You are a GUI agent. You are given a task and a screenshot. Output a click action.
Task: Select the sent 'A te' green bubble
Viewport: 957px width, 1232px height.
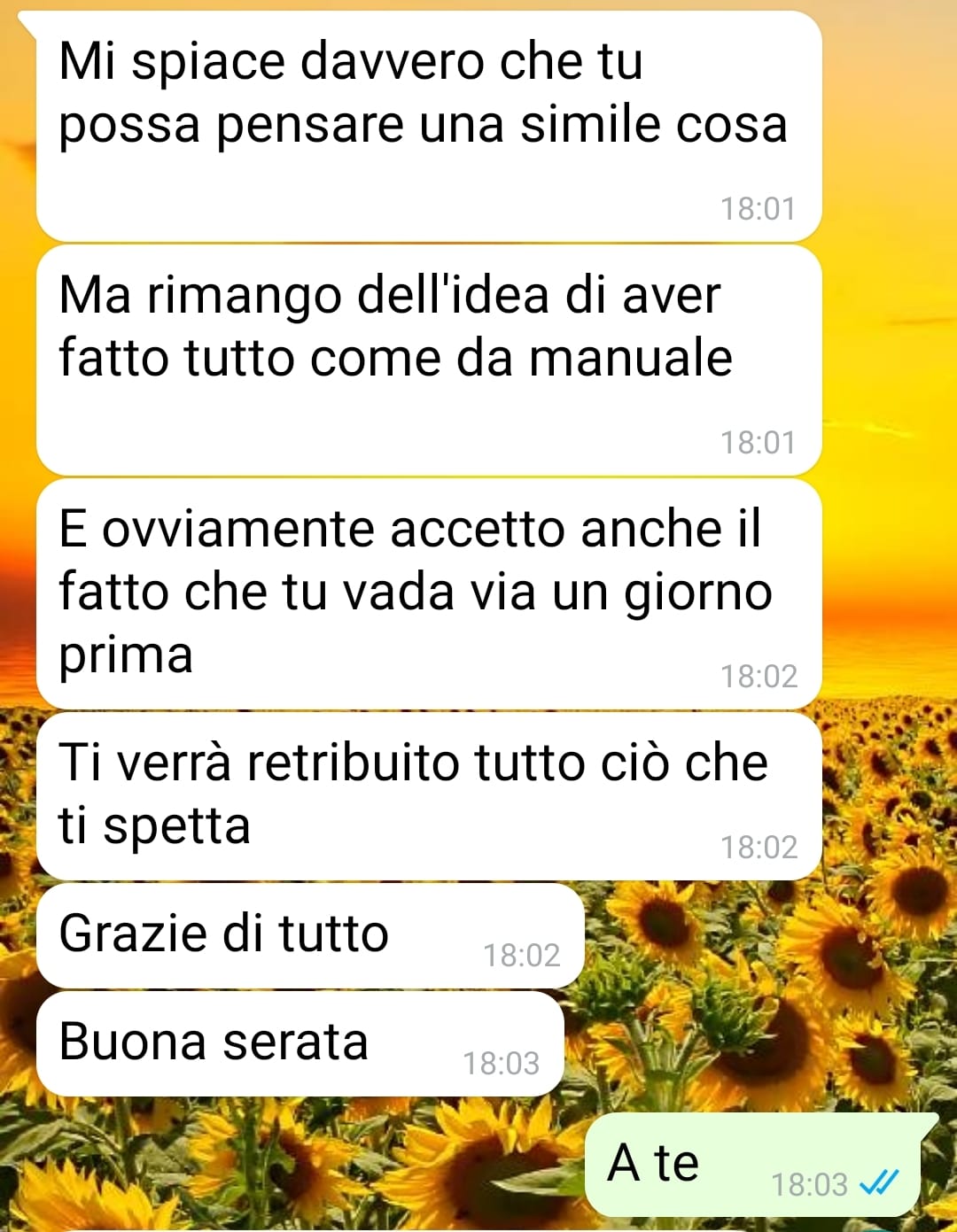[x=752, y=1165]
